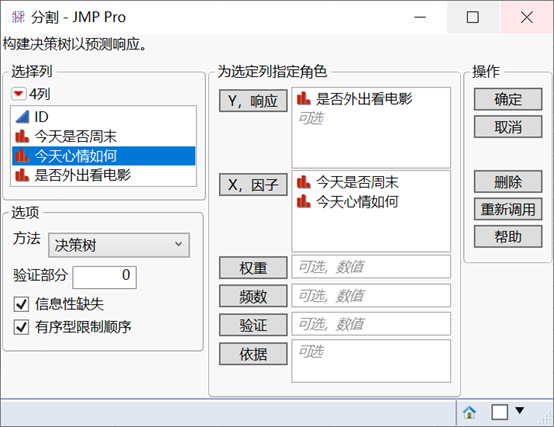This screenshot has width=554, height=427.
Task: Click the 依据 optional field
Action: click(371, 361)
